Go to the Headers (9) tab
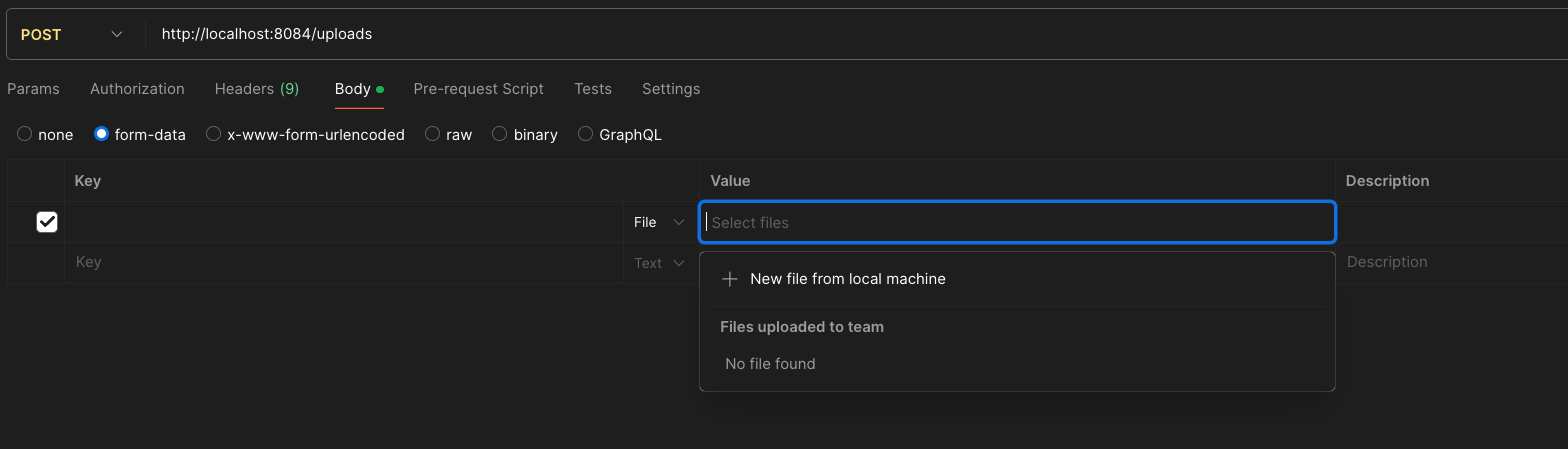Viewport: 1568px width, 449px height. point(257,89)
